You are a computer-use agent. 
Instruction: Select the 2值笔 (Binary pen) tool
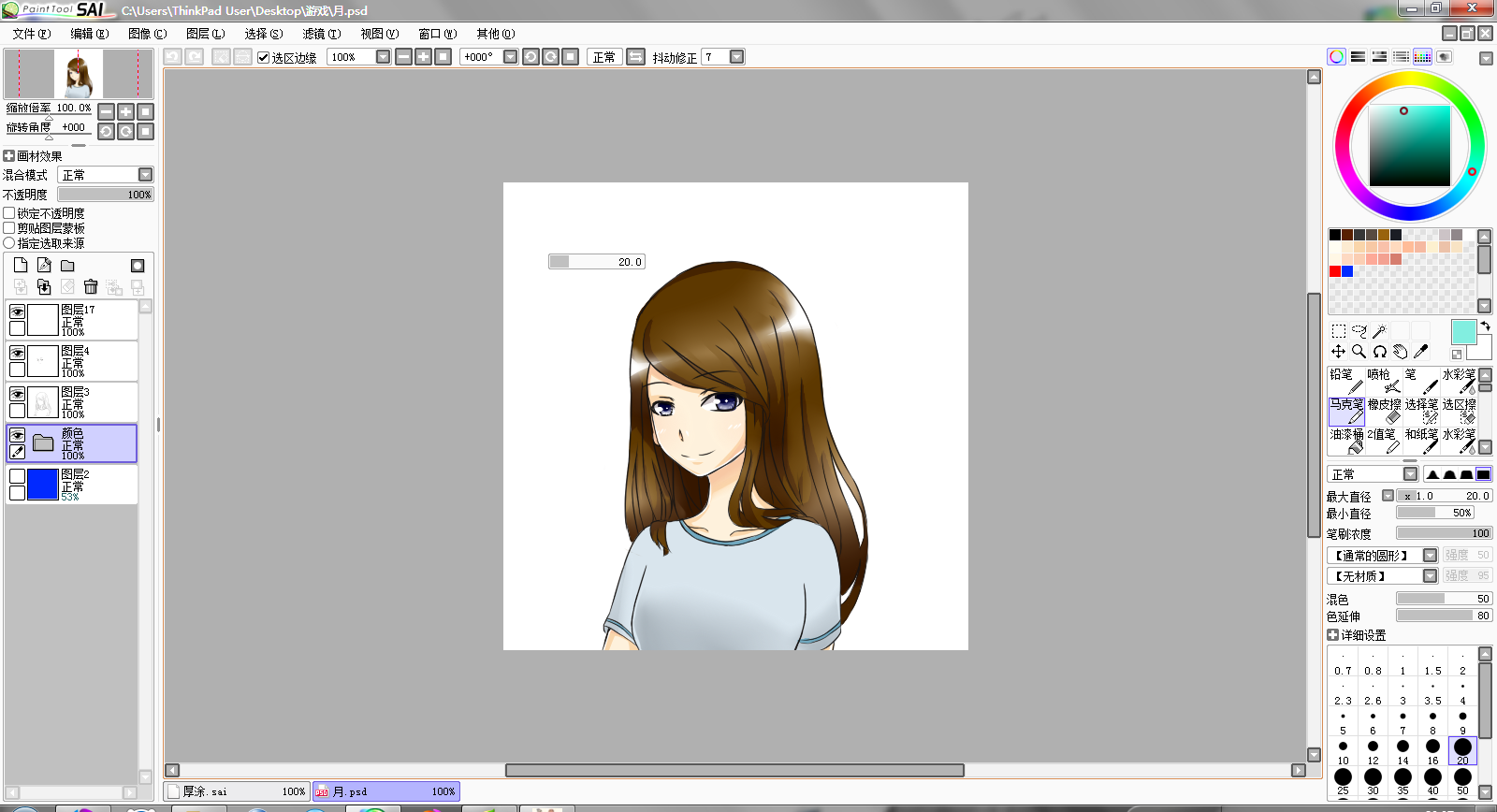tap(1384, 441)
